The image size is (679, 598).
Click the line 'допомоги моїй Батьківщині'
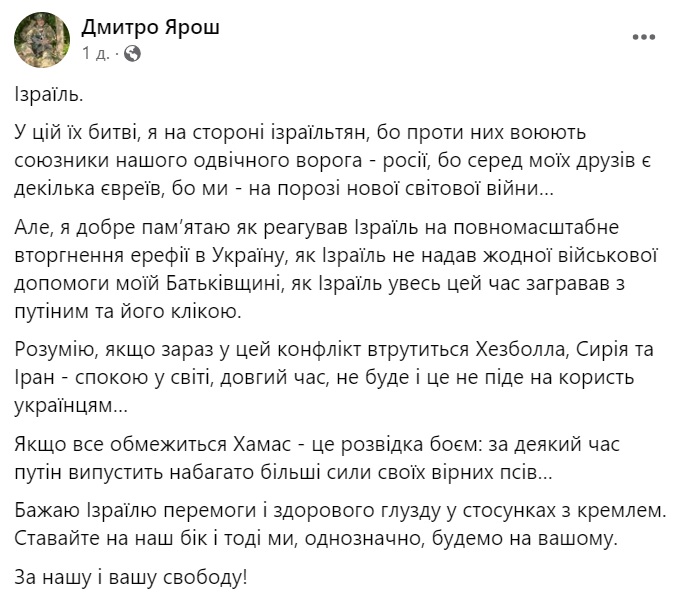coord(320,284)
